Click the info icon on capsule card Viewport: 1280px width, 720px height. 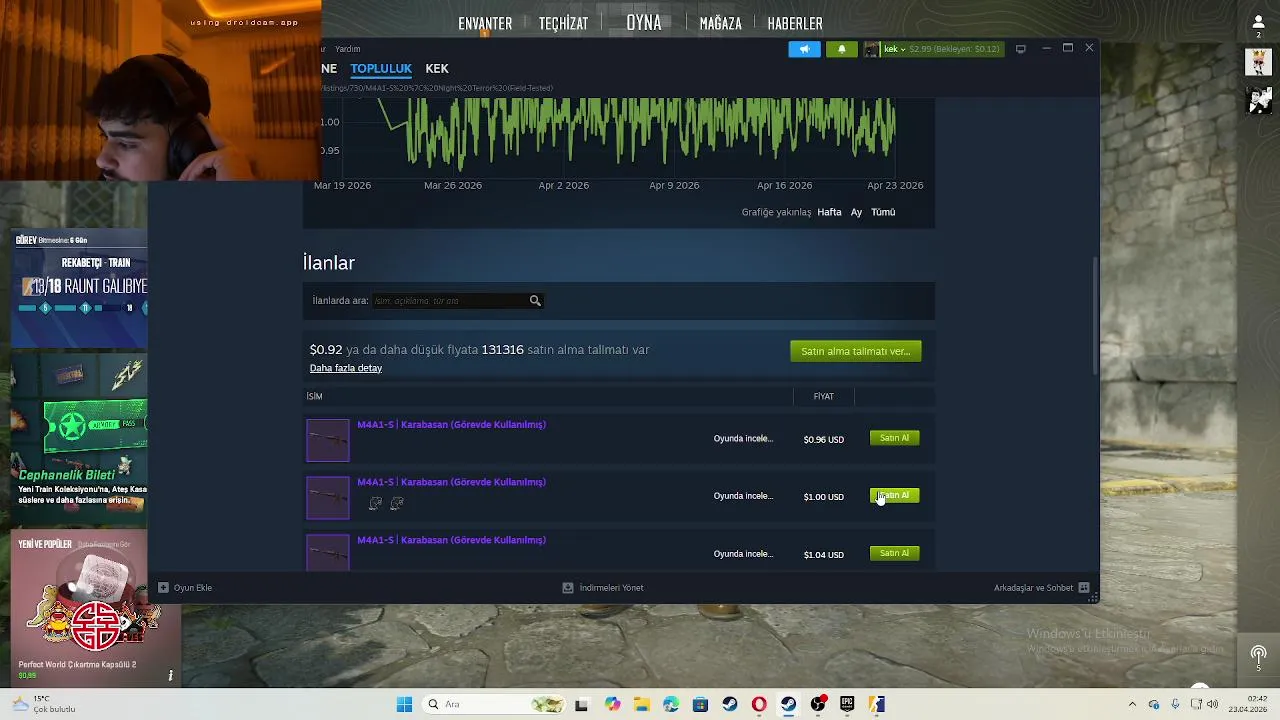[170, 676]
